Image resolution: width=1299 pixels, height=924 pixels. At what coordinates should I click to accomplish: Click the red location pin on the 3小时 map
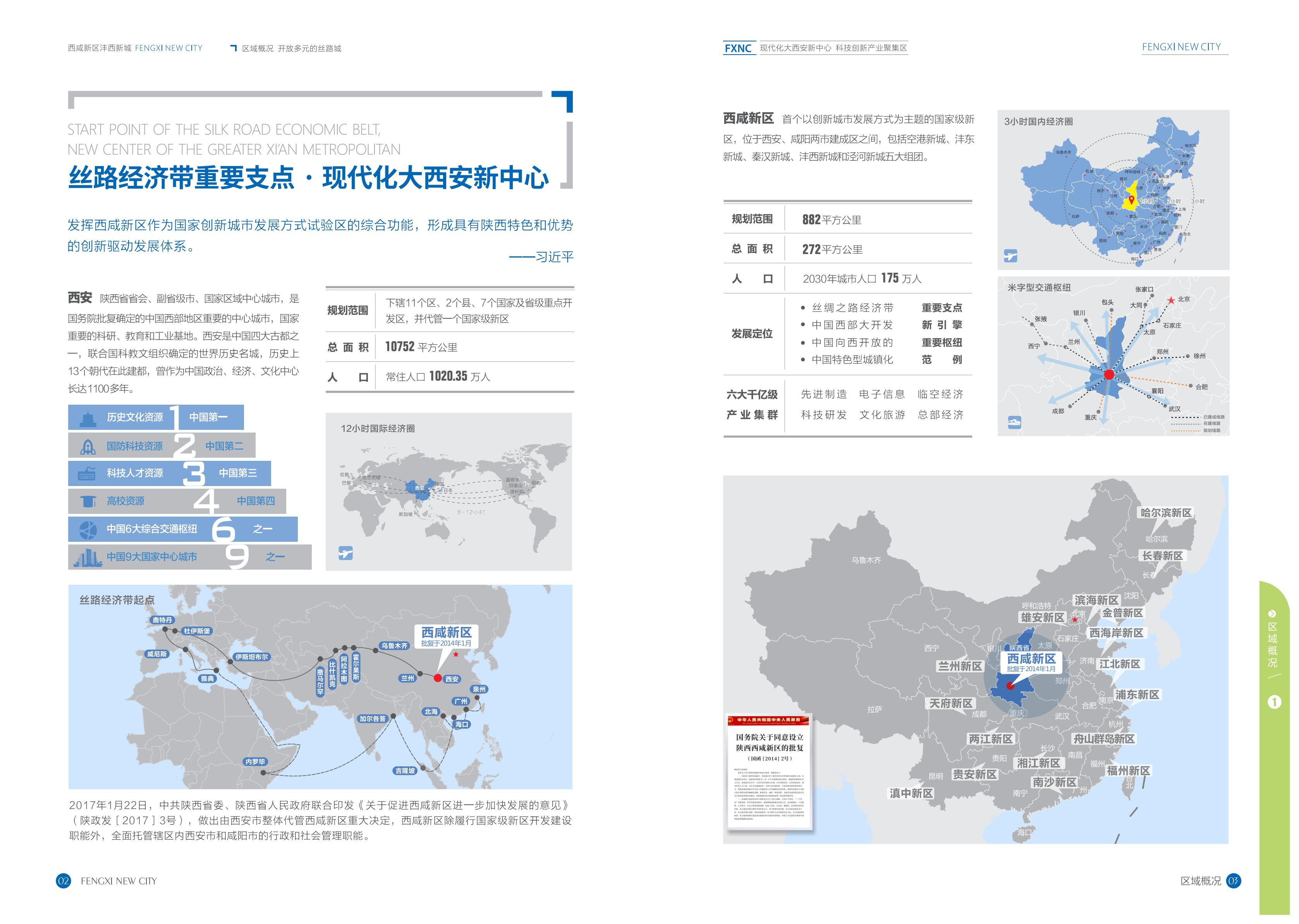[1131, 200]
